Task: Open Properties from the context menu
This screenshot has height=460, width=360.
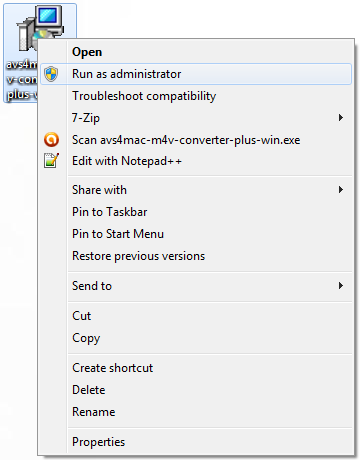Action: pyautogui.click(x=196, y=442)
